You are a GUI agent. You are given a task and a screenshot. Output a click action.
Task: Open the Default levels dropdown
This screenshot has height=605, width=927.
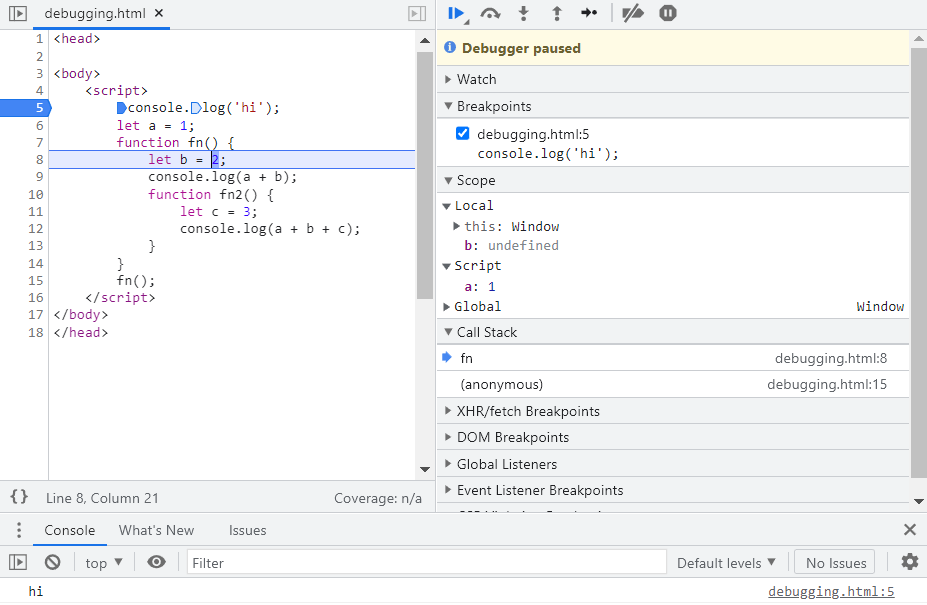725,562
